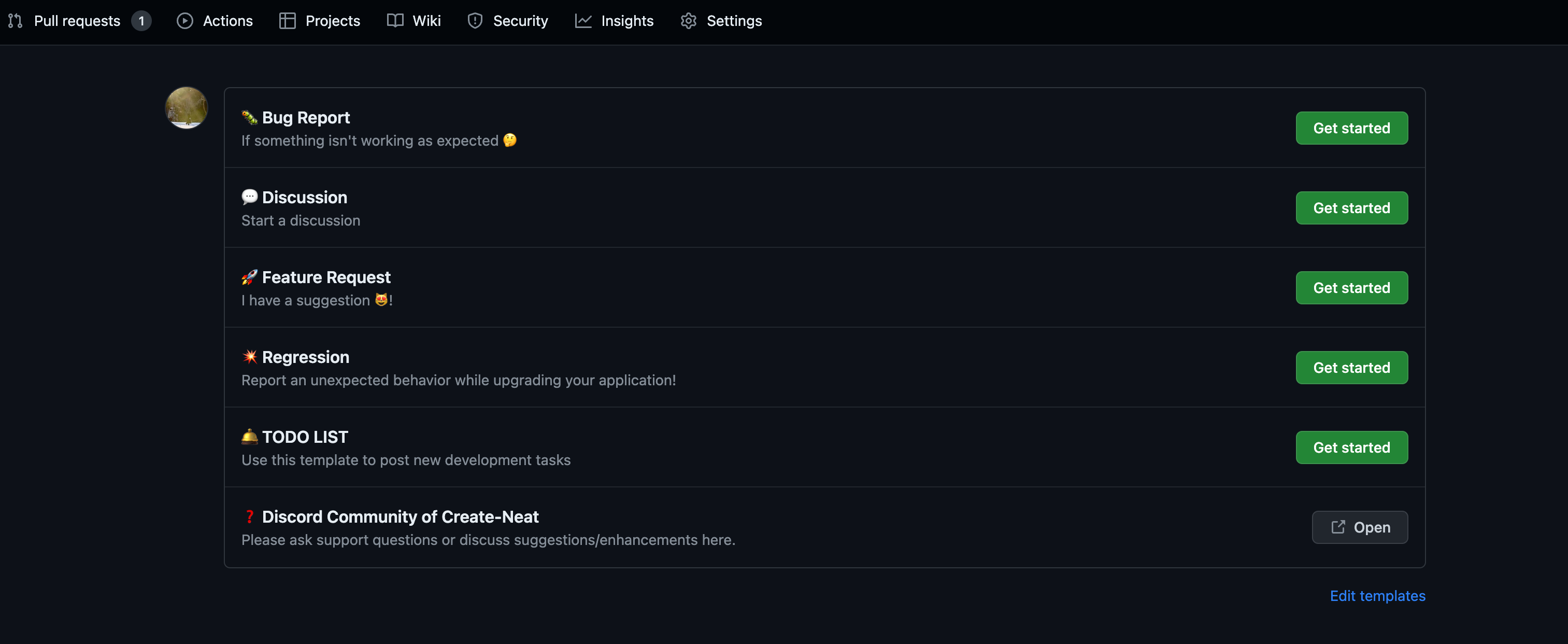Click the user avatar thumbnail

pos(186,108)
